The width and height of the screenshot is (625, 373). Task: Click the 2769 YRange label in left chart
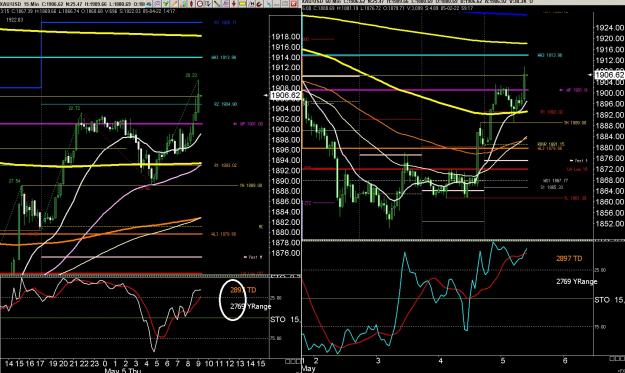pyautogui.click(x=251, y=306)
